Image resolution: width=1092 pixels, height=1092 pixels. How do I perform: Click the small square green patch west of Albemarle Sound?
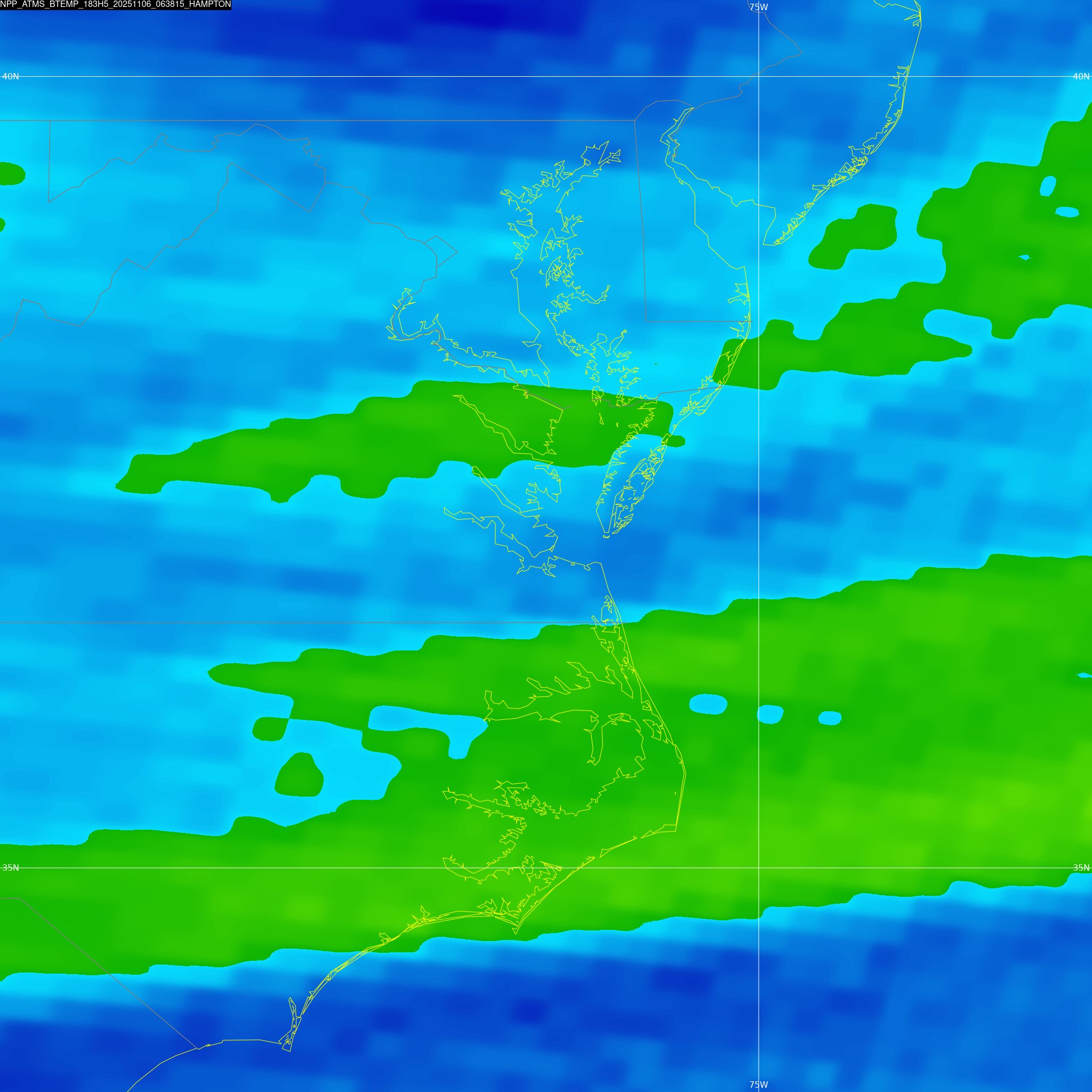(270, 728)
